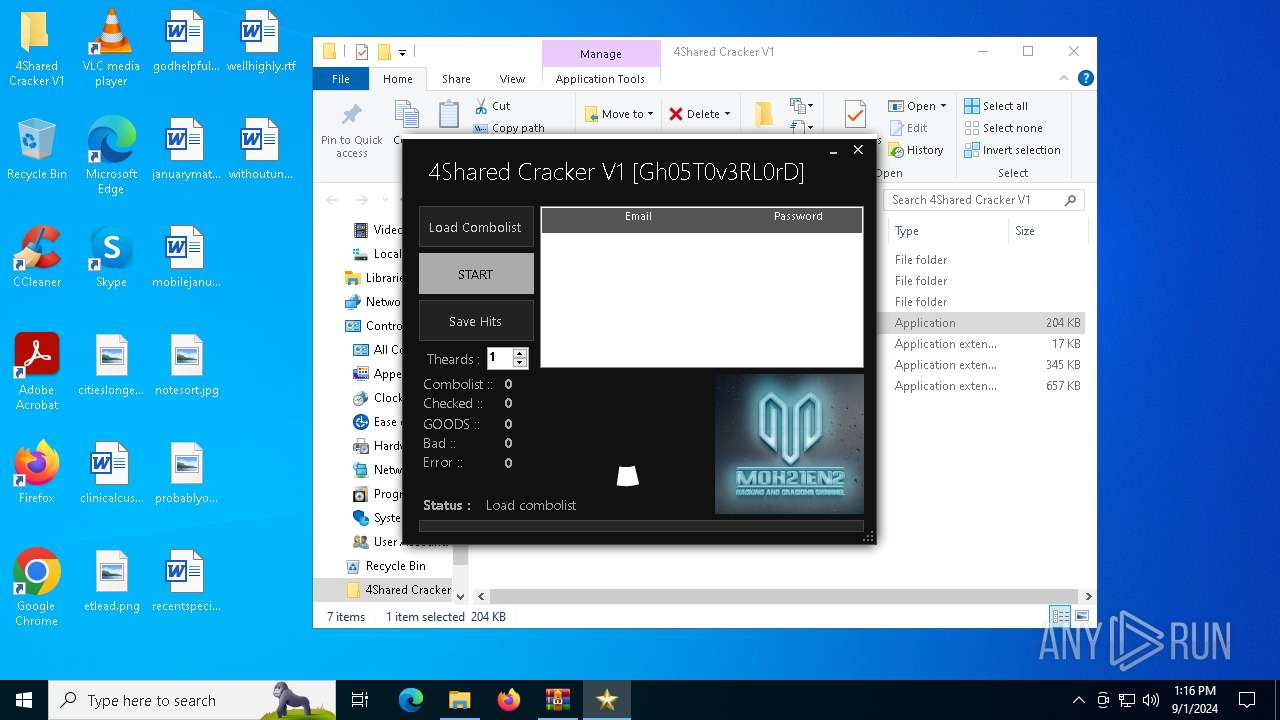Switch to the Share ribbon tab
The width and height of the screenshot is (1280, 720).
pos(456,79)
